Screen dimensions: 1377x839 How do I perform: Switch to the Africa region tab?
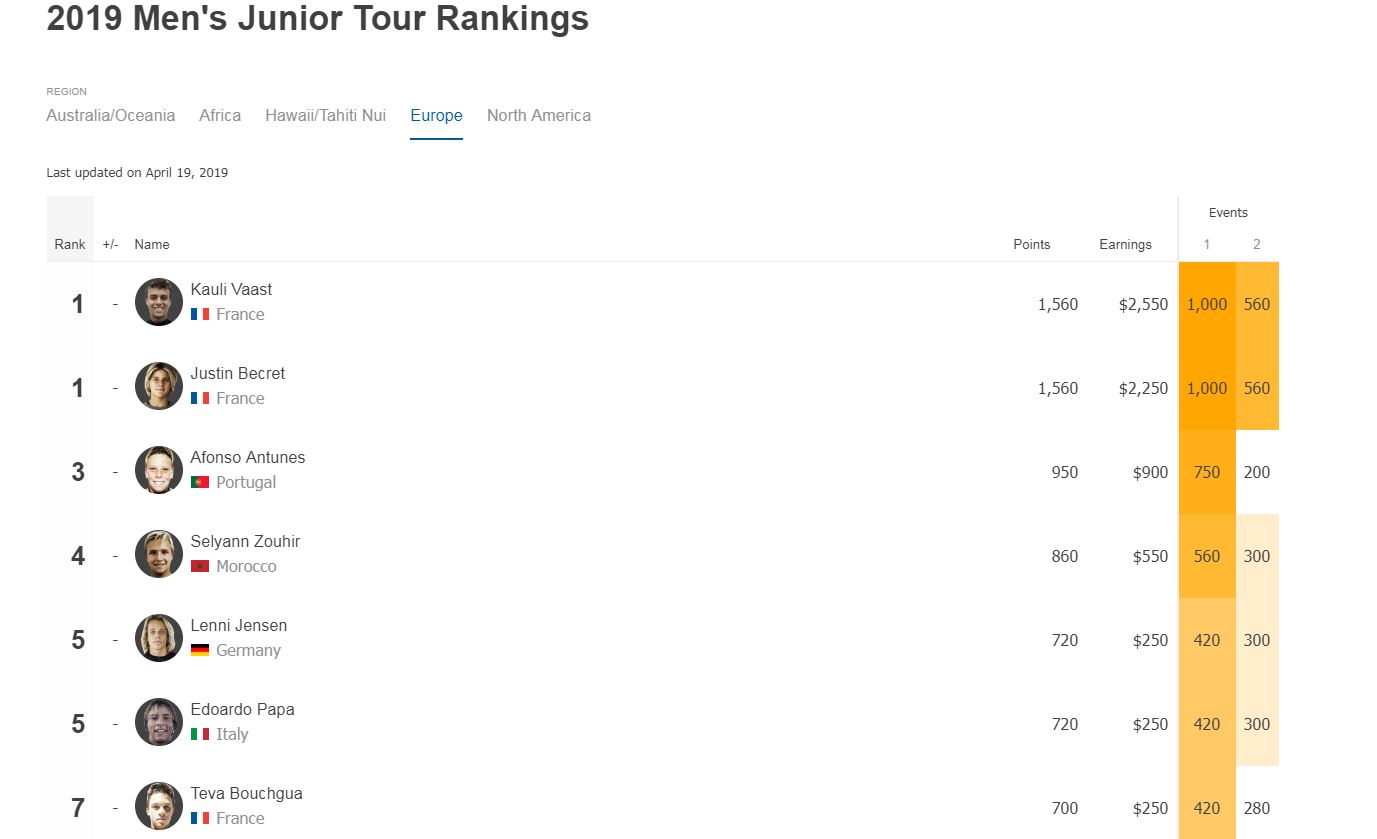(220, 115)
